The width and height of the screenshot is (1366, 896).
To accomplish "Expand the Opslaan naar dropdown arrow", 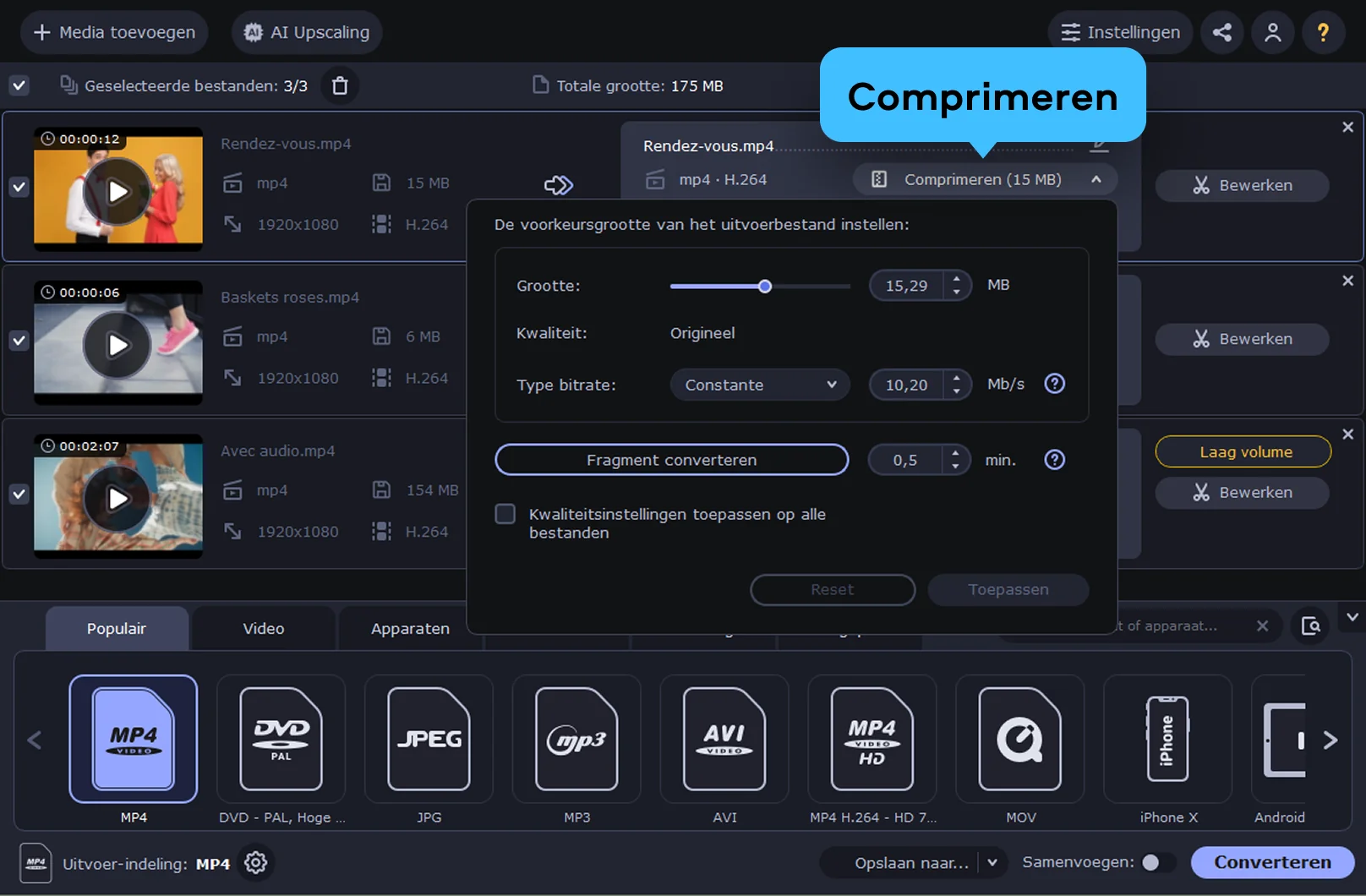I will (x=992, y=862).
